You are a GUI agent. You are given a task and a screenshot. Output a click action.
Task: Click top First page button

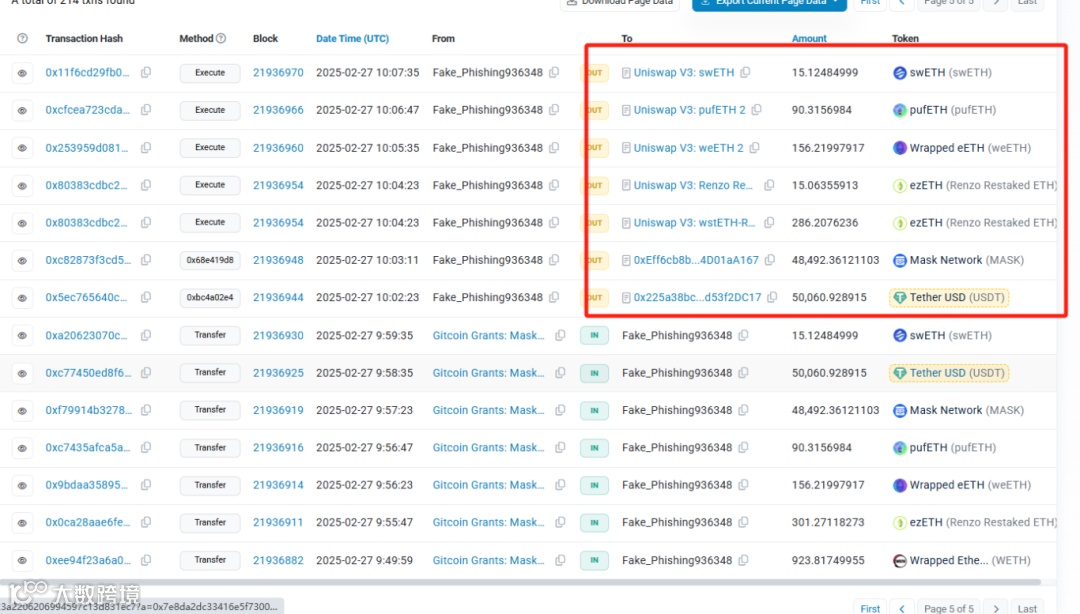tap(870, 3)
